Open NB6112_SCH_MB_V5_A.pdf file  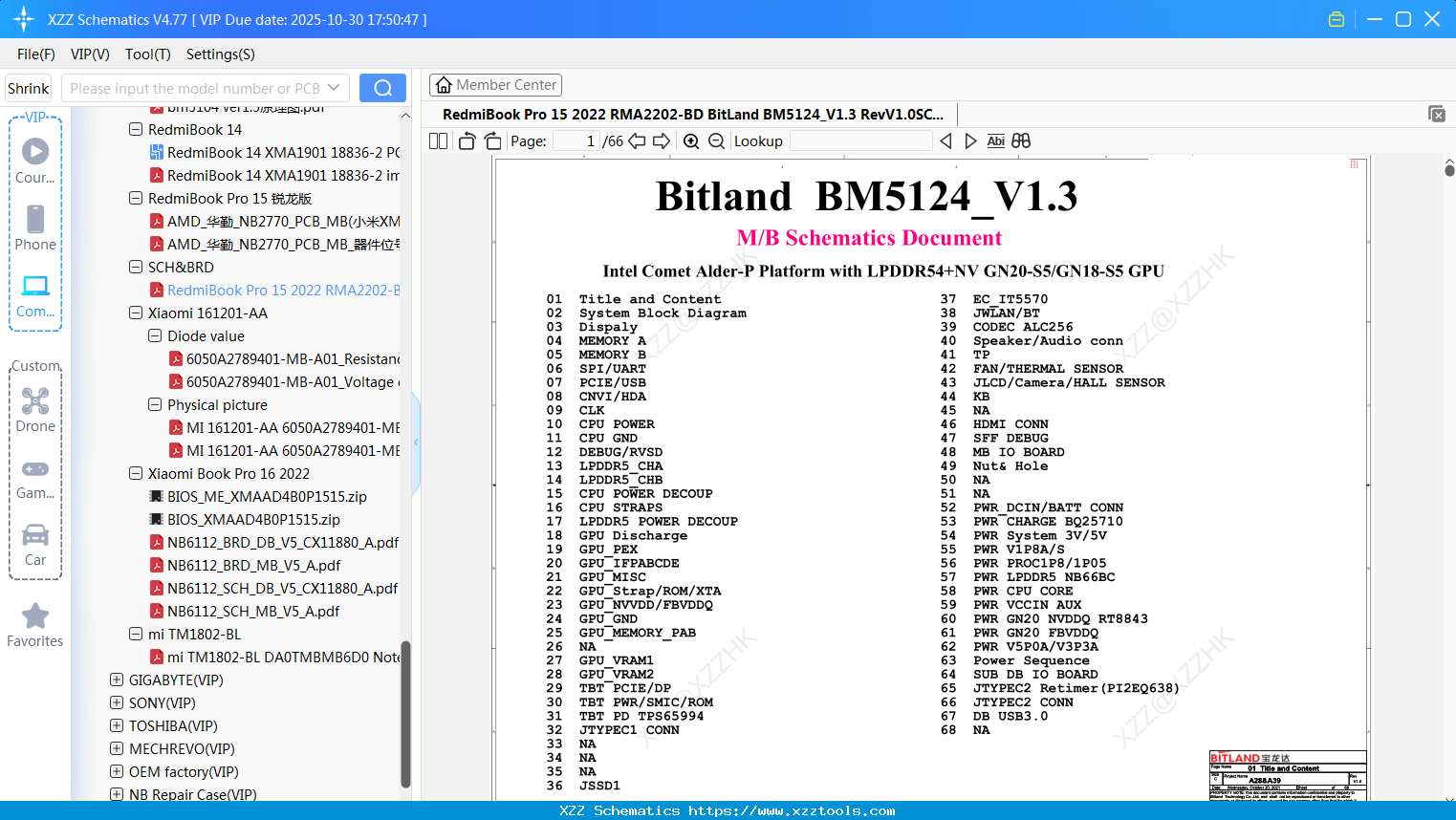click(245, 612)
